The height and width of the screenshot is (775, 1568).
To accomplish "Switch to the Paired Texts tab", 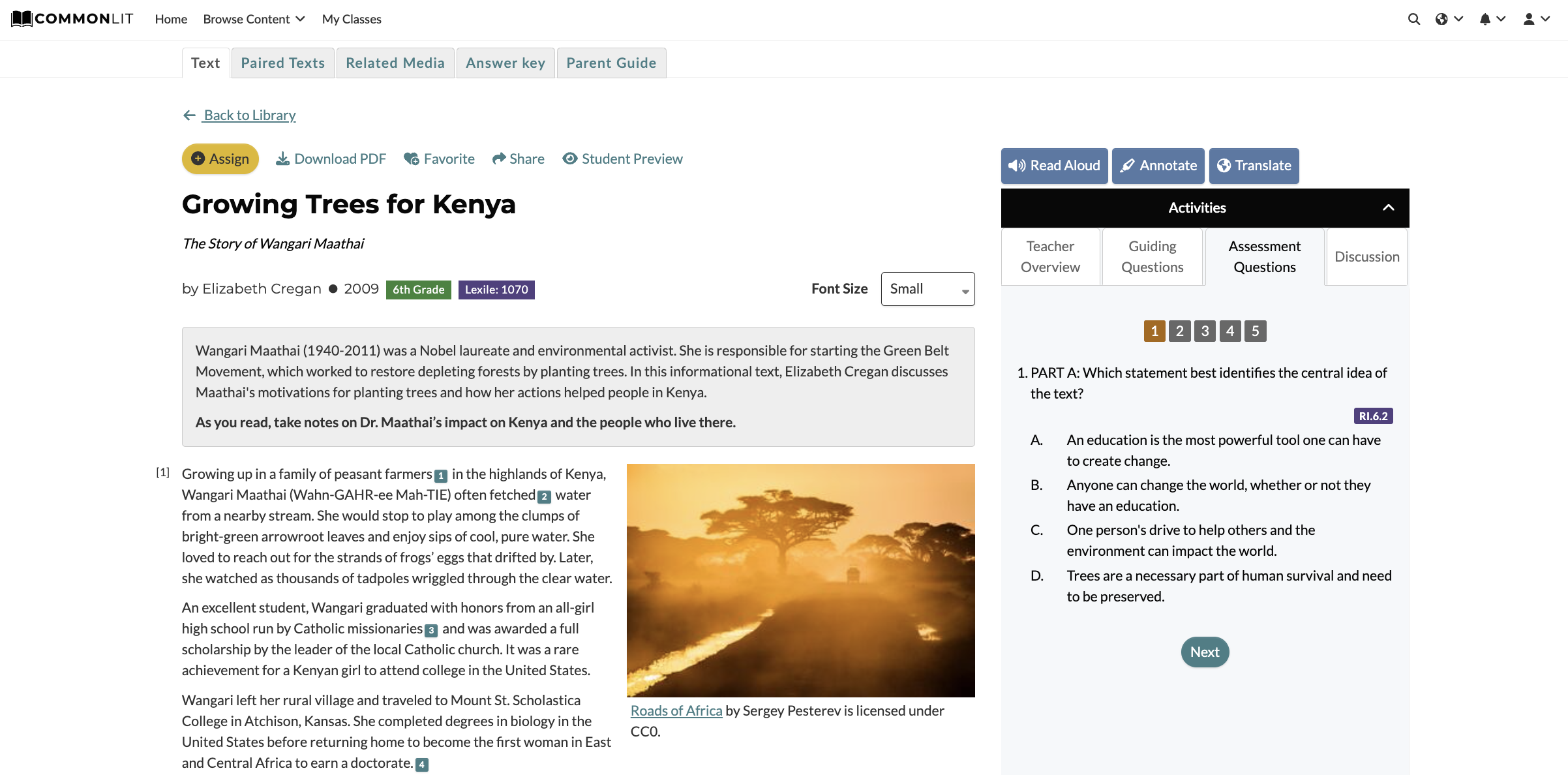I will [x=282, y=63].
